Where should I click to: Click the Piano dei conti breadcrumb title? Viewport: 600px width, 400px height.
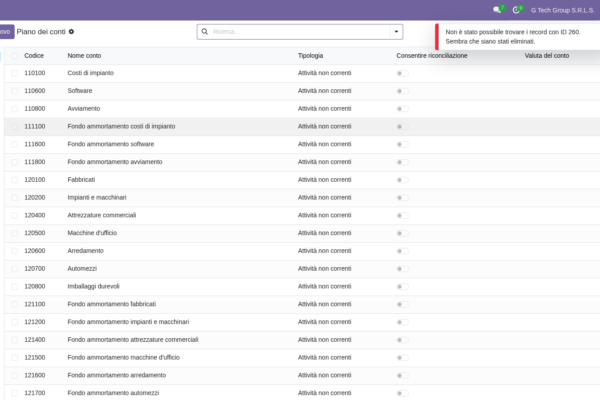(41, 32)
